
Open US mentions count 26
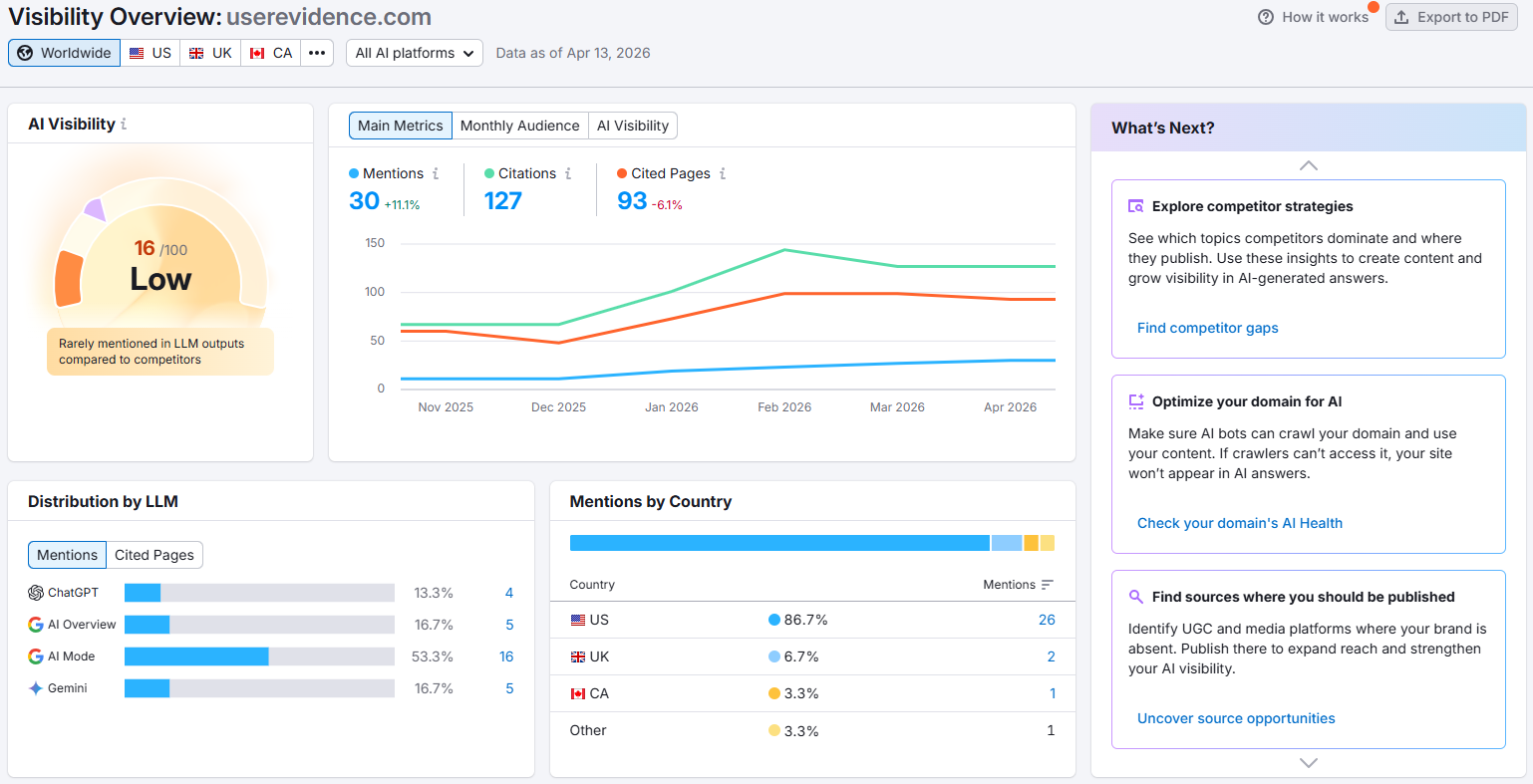click(x=1047, y=620)
